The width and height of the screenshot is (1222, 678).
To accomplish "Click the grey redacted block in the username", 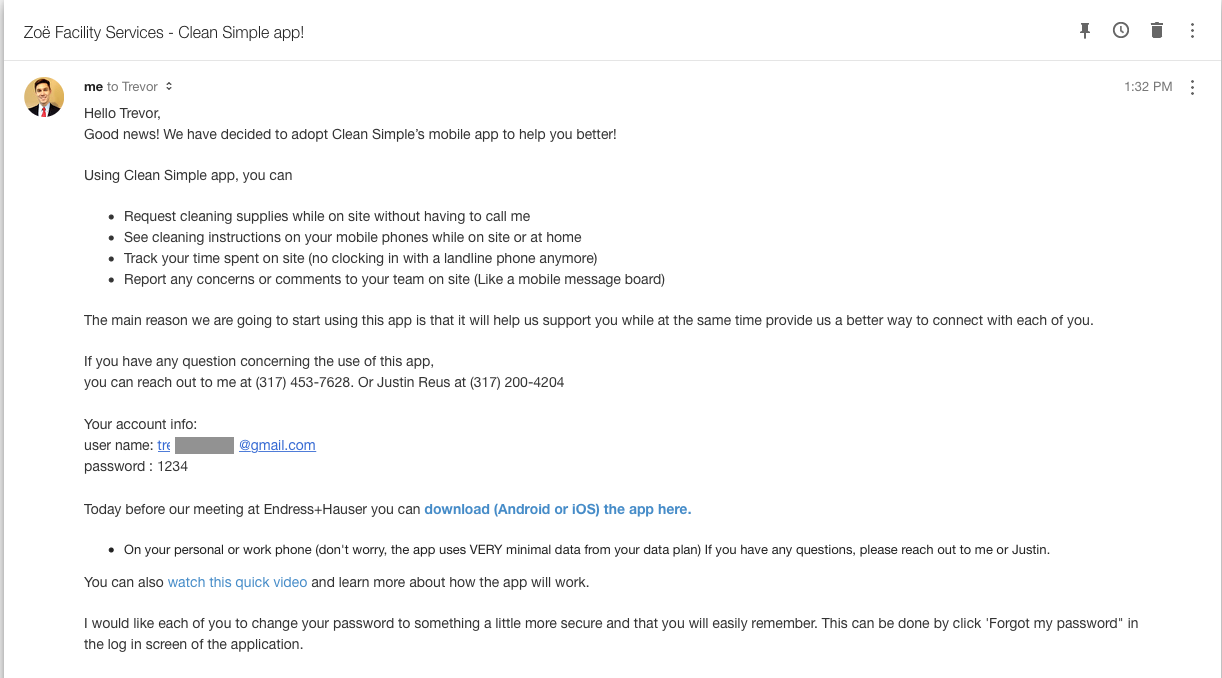I will pyautogui.click(x=204, y=445).
